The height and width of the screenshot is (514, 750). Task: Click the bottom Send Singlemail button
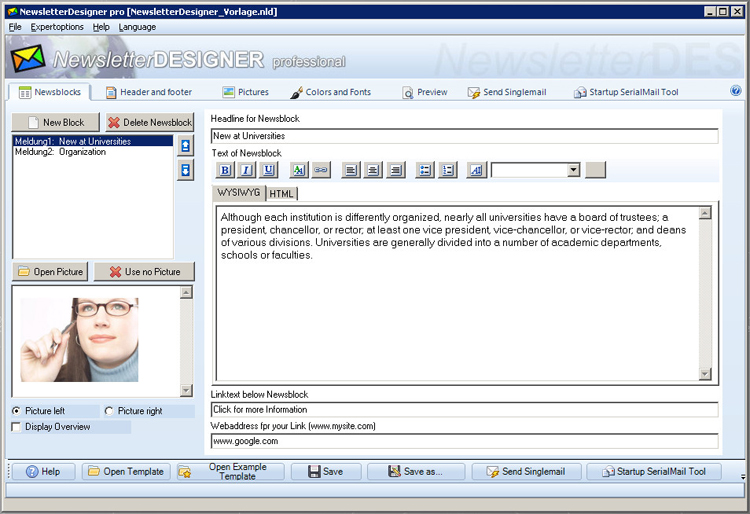(x=526, y=471)
